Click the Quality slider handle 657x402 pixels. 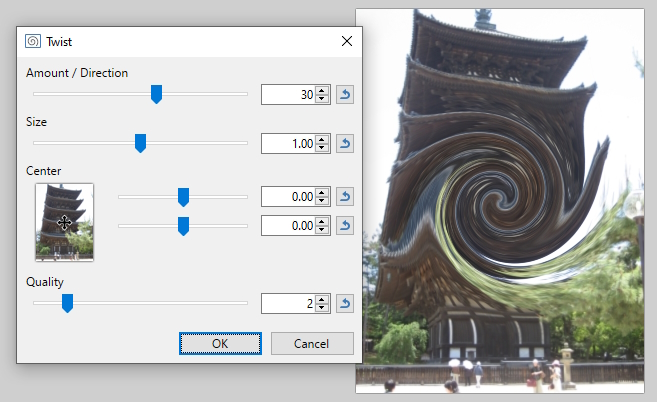point(67,303)
